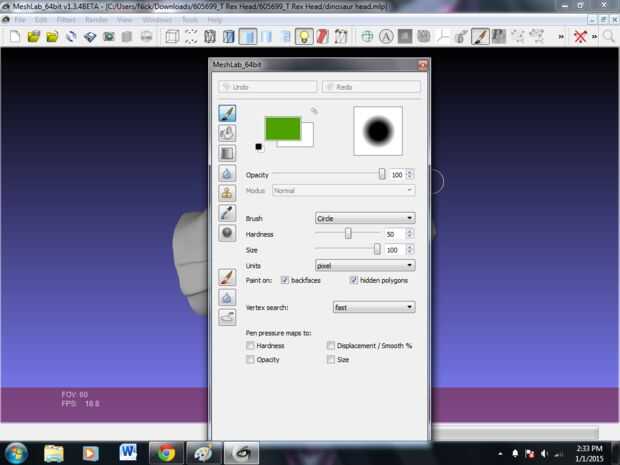This screenshot has width=620, height=465.
Task: Click the swap colors arrow icon
Action: coord(314,111)
